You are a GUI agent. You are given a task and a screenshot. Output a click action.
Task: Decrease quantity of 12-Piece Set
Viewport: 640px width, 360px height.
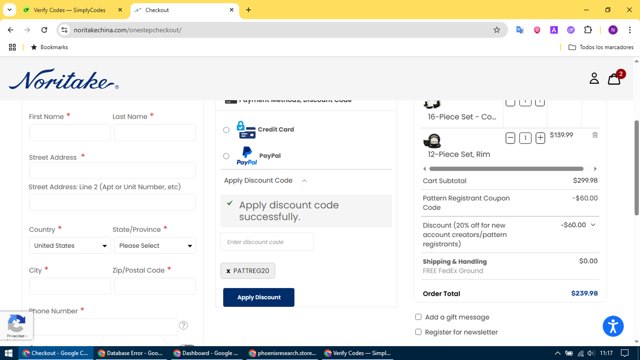coord(510,138)
